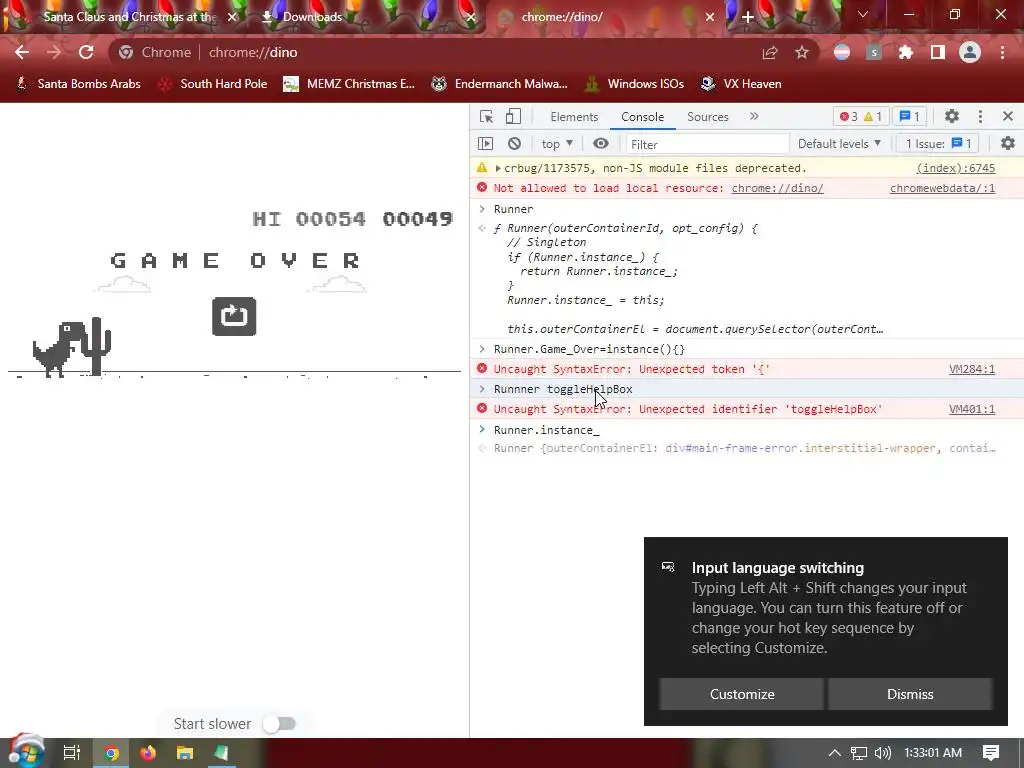The width and height of the screenshot is (1024, 768).
Task: Open the Action Center notifications
Action: [991, 753]
